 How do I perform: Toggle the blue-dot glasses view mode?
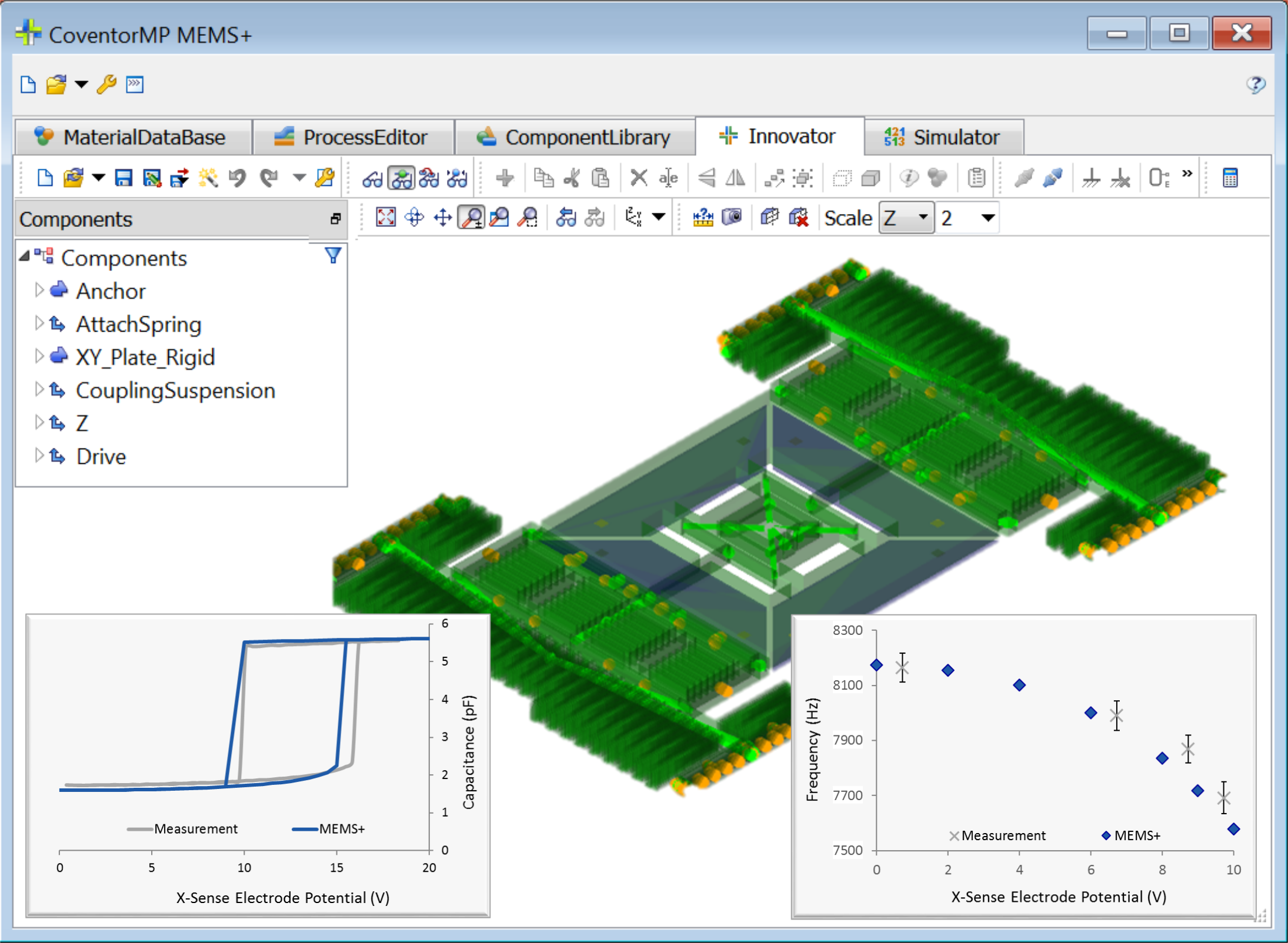tap(457, 178)
